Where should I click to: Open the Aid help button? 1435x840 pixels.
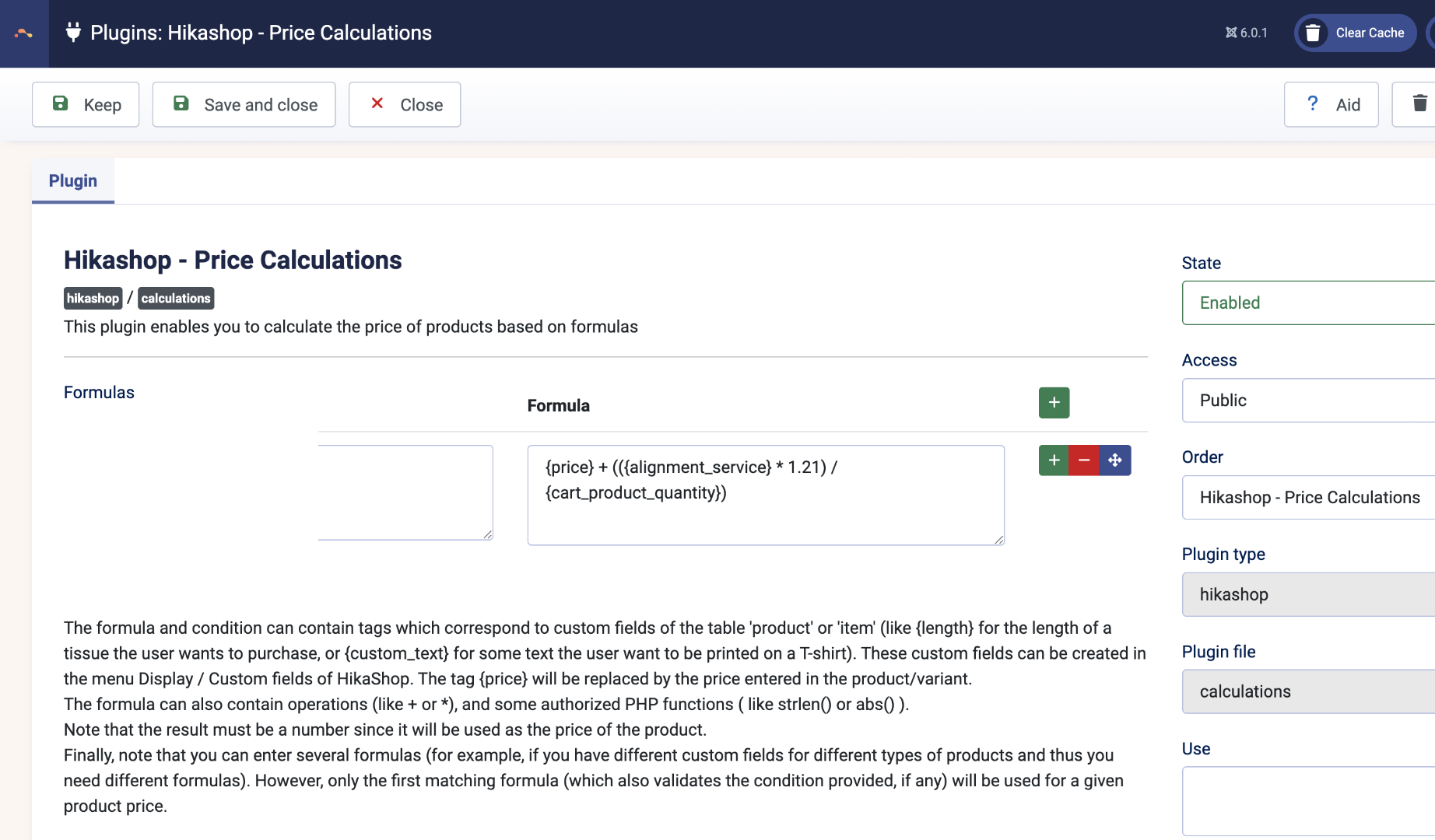click(x=1331, y=104)
